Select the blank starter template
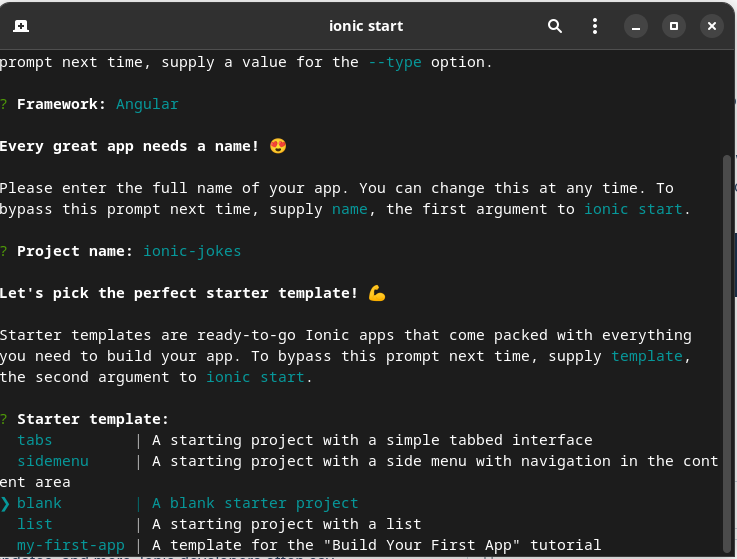This screenshot has height=559, width=737. tap(39, 503)
